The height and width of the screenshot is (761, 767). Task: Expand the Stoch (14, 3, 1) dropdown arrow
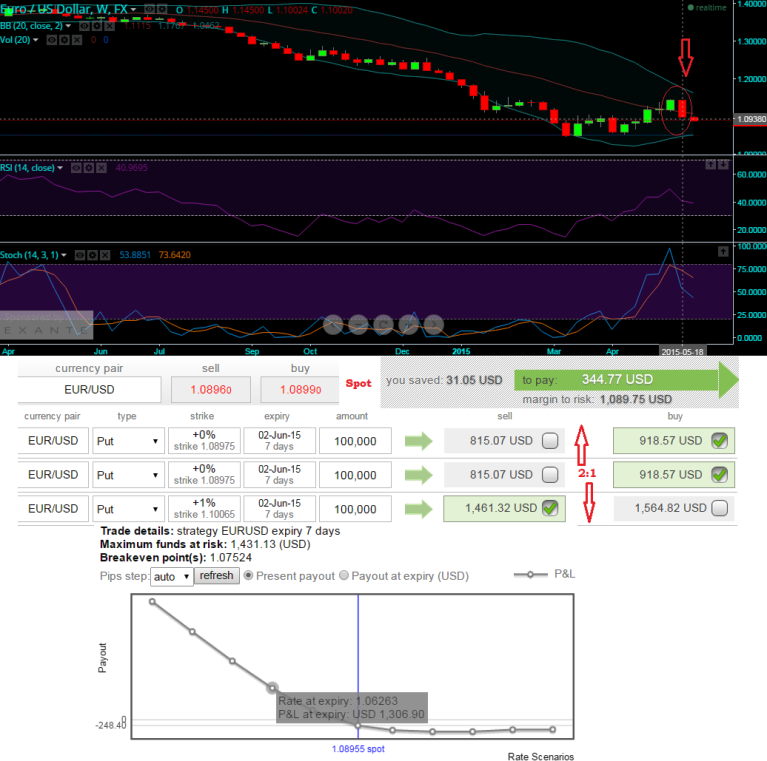(x=64, y=255)
